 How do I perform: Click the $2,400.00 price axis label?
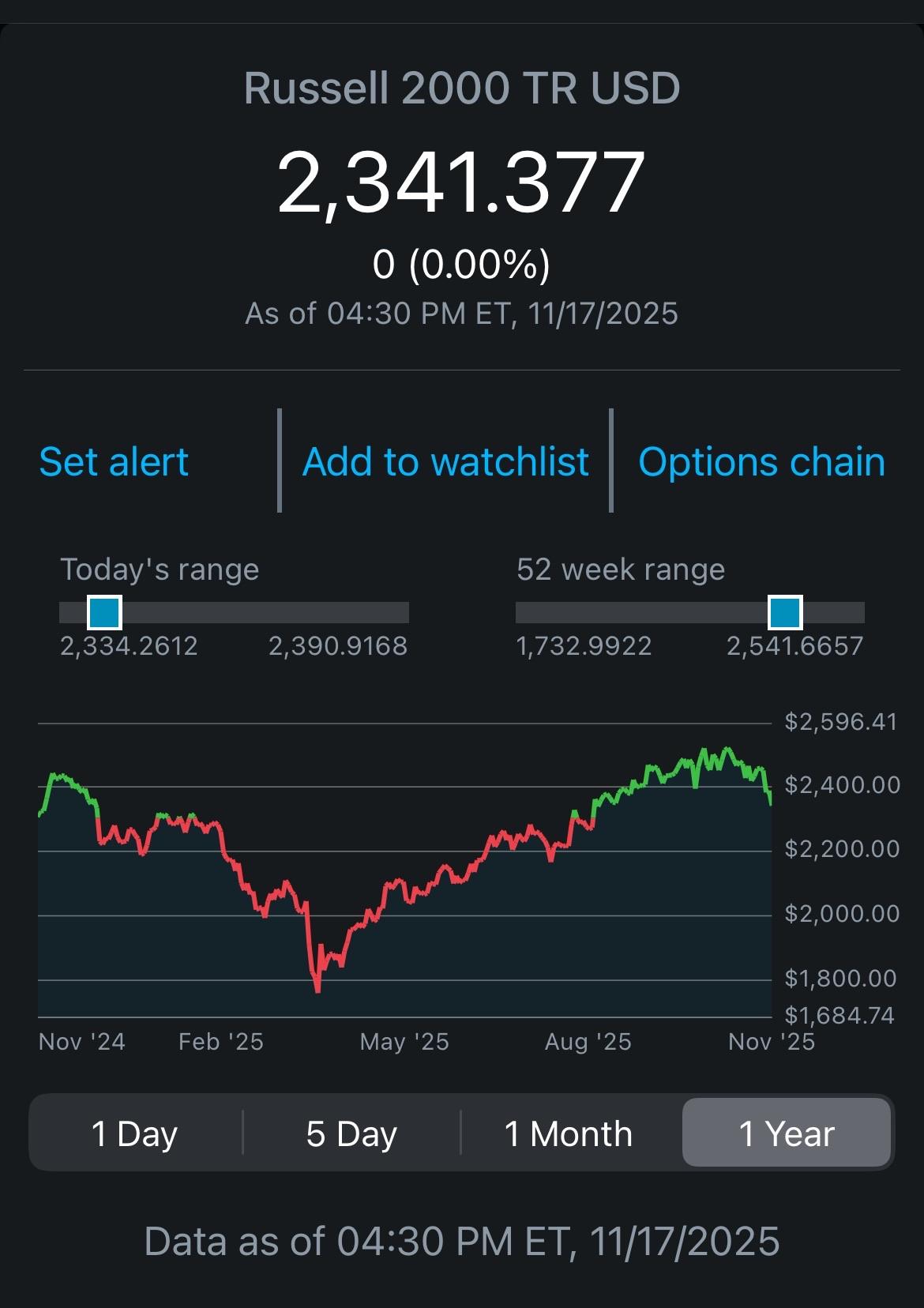click(842, 785)
